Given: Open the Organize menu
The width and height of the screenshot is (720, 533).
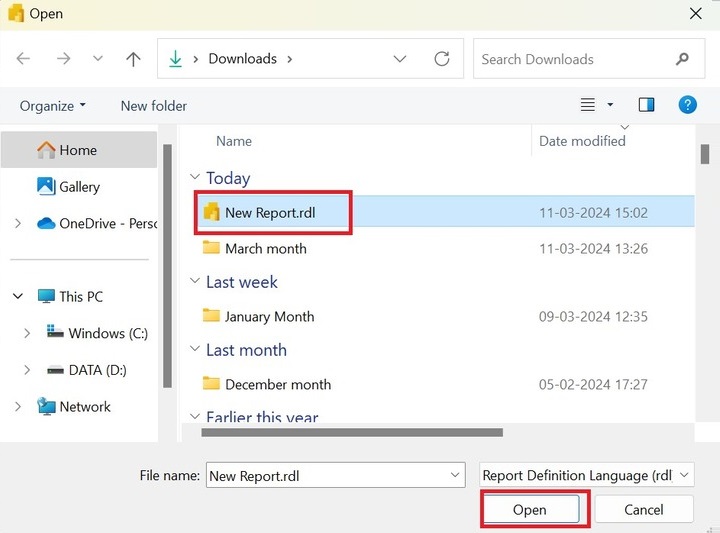Looking at the screenshot, I should click(x=53, y=105).
